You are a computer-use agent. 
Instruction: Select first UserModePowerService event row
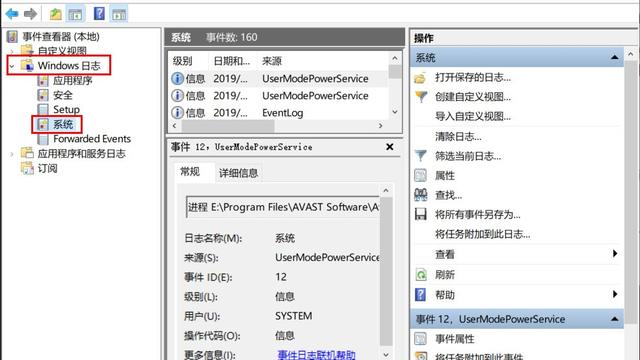pyautogui.click(x=279, y=78)
